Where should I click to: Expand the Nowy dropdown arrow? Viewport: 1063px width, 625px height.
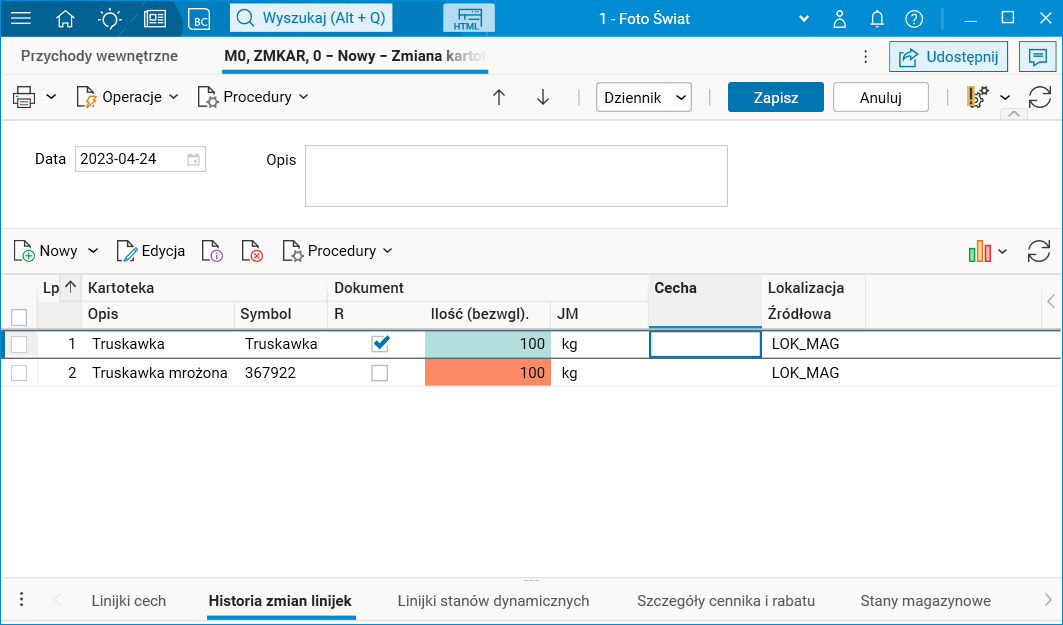point(93,251)
